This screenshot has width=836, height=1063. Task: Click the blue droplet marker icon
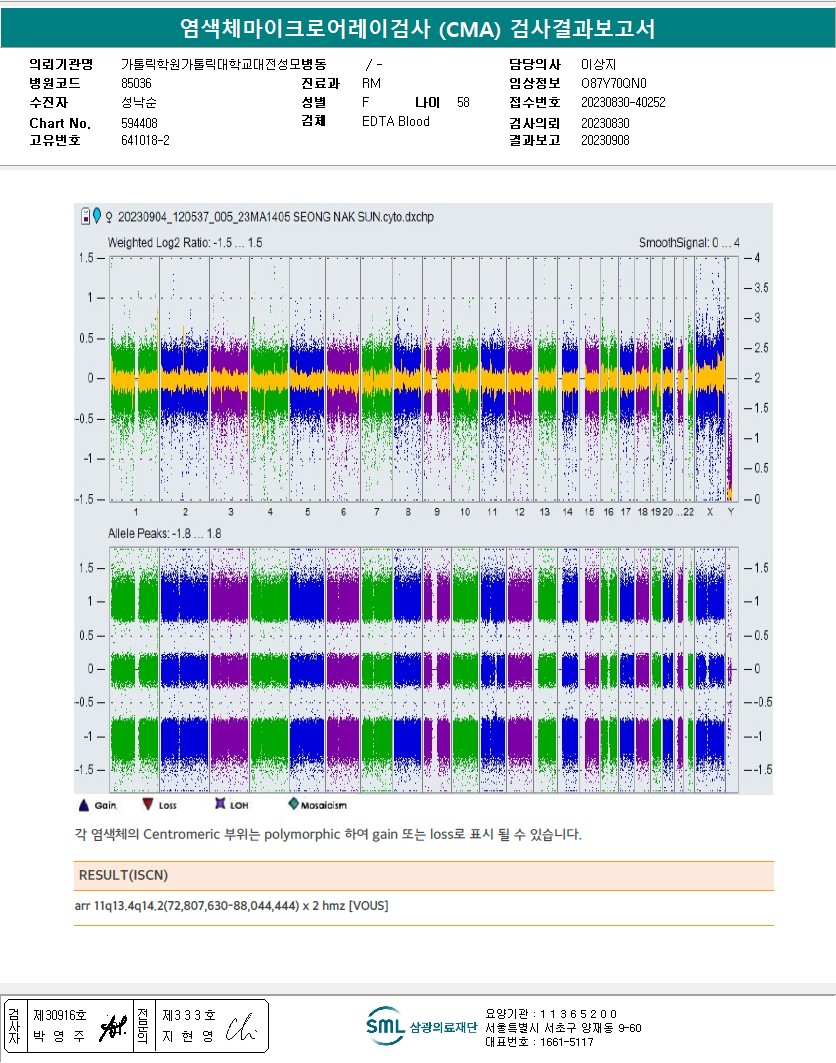tap(97, 215)
